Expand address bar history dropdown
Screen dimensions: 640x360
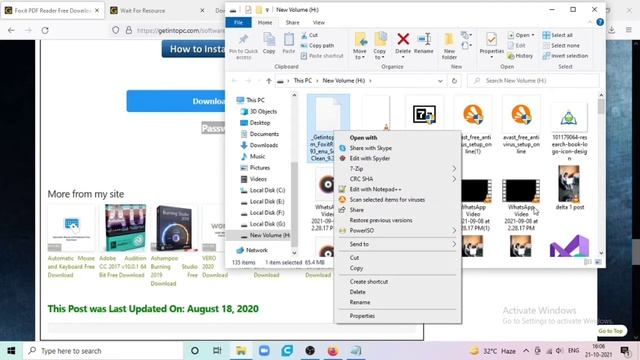[x=440, y=81]
